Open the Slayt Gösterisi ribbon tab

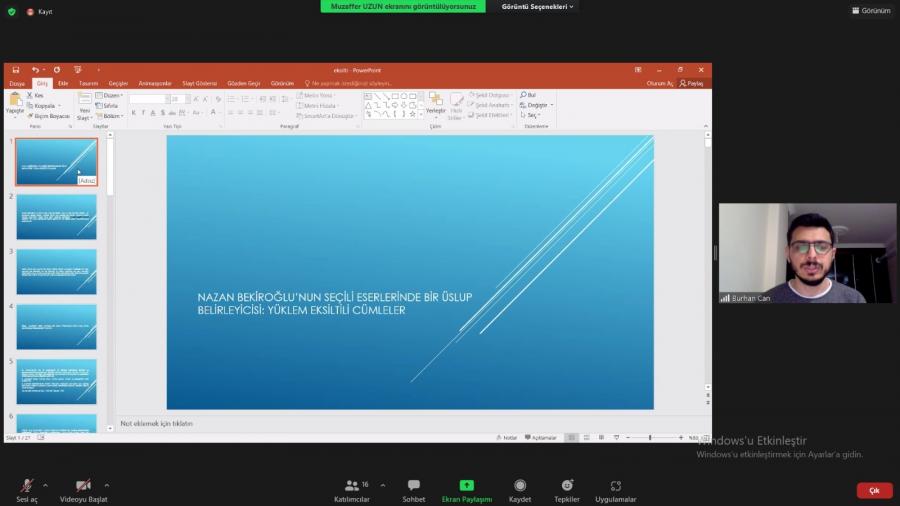pos(201,83)
